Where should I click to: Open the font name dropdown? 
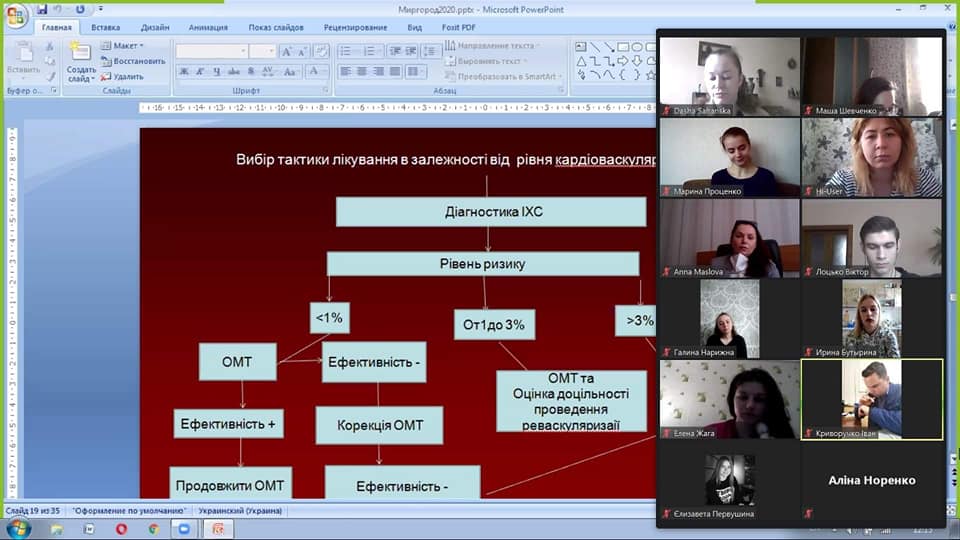(242, 51)
